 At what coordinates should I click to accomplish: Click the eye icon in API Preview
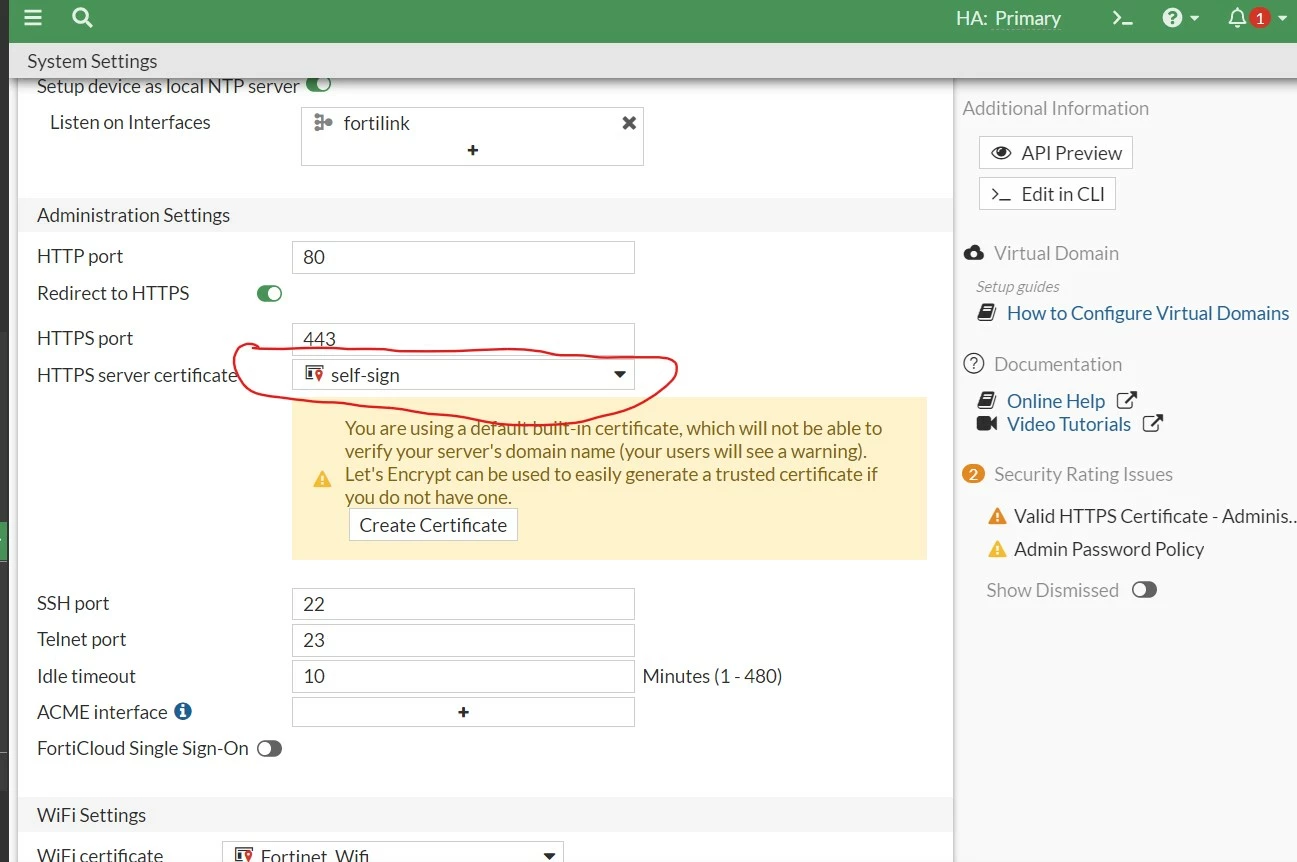(x=1001, y=153)
